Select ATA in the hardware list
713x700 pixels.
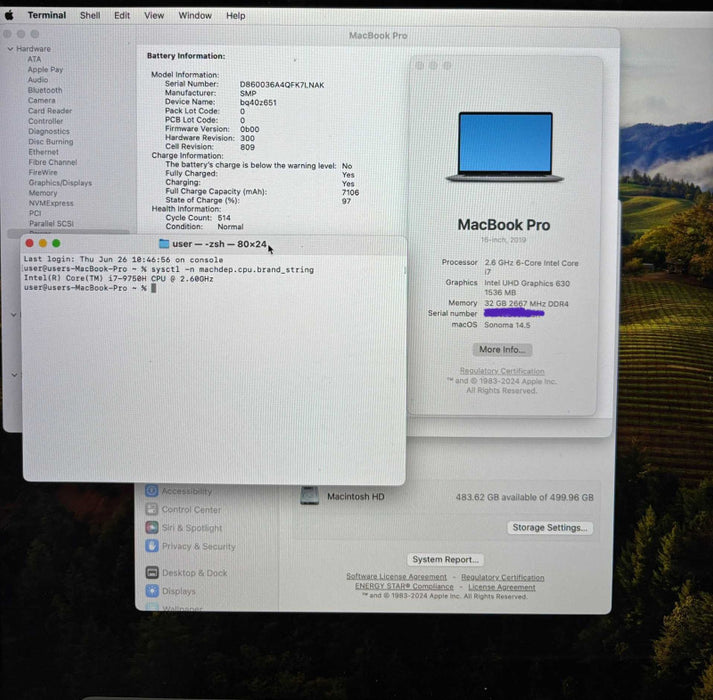[35, 59]
